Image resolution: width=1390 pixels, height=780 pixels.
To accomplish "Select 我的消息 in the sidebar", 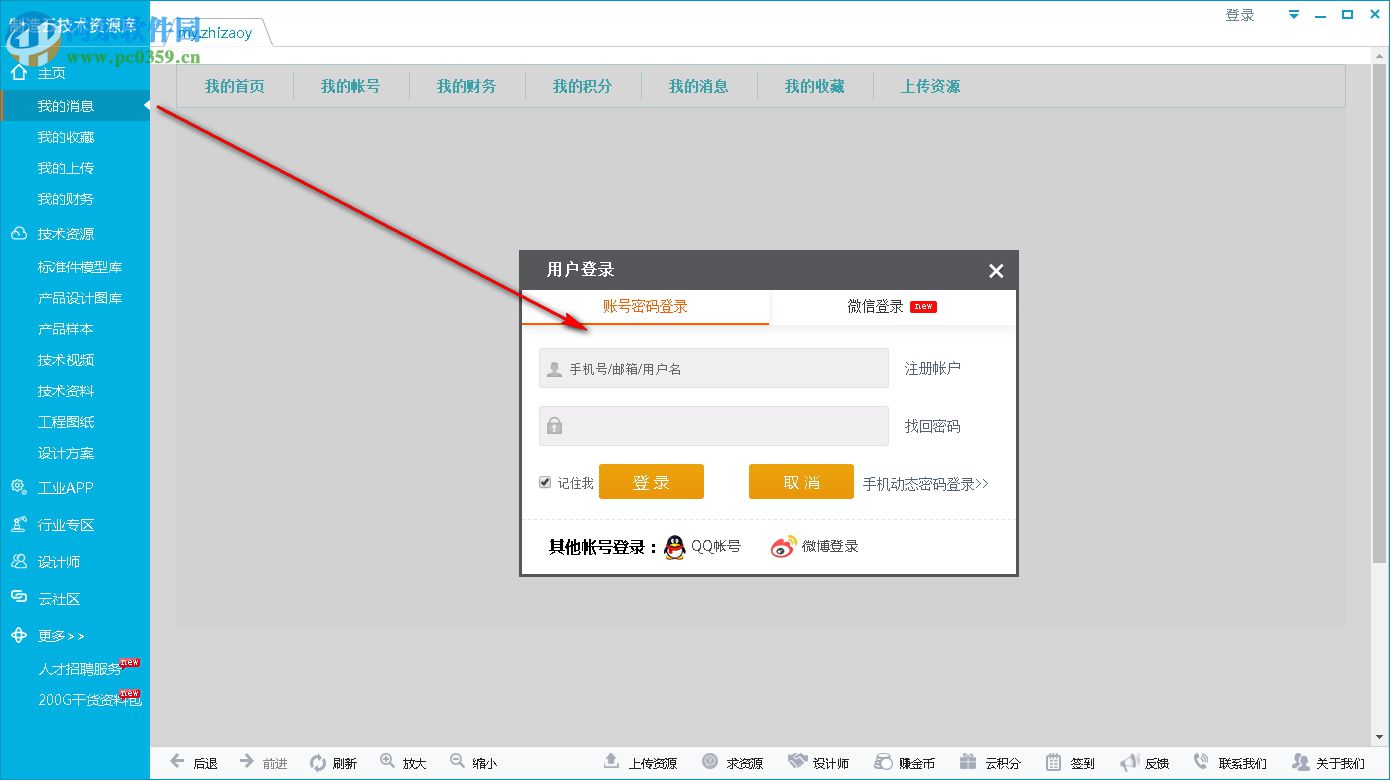I will [x=75, y=106].
